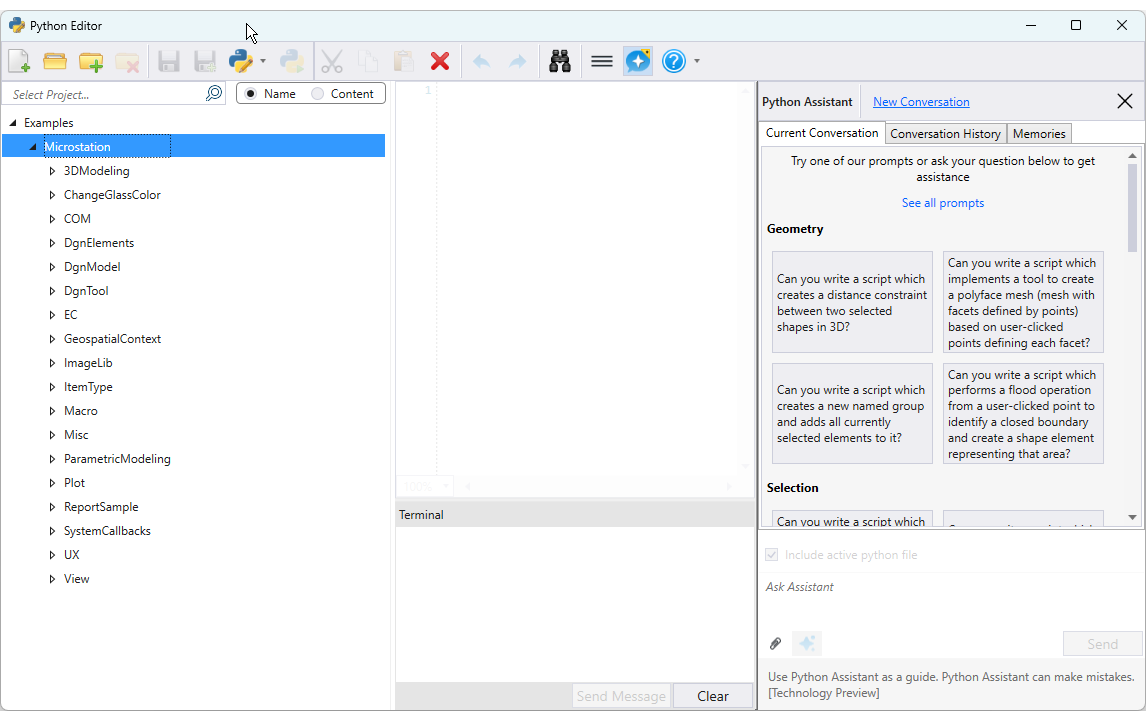Click the scissors Cut icon
The height and width of the screenshot is (721, 1146).
332,61
